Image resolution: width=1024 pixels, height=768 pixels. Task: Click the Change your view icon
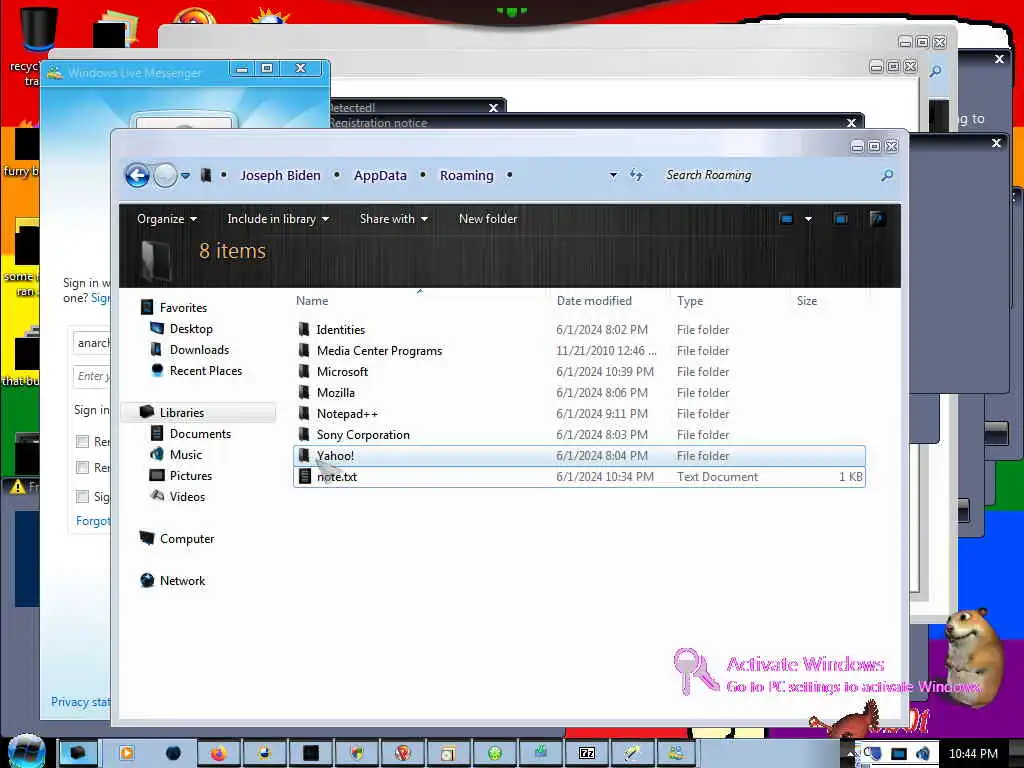coord(786,219)
